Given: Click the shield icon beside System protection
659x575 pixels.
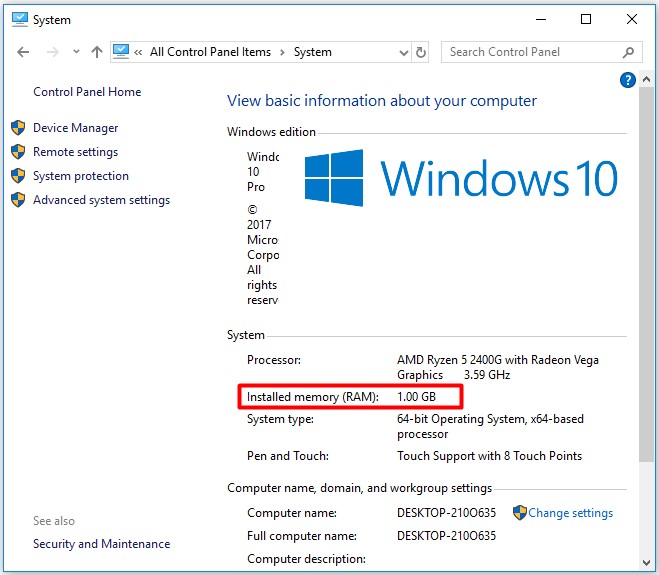Looking at the screenshot, I should (18, 175).
